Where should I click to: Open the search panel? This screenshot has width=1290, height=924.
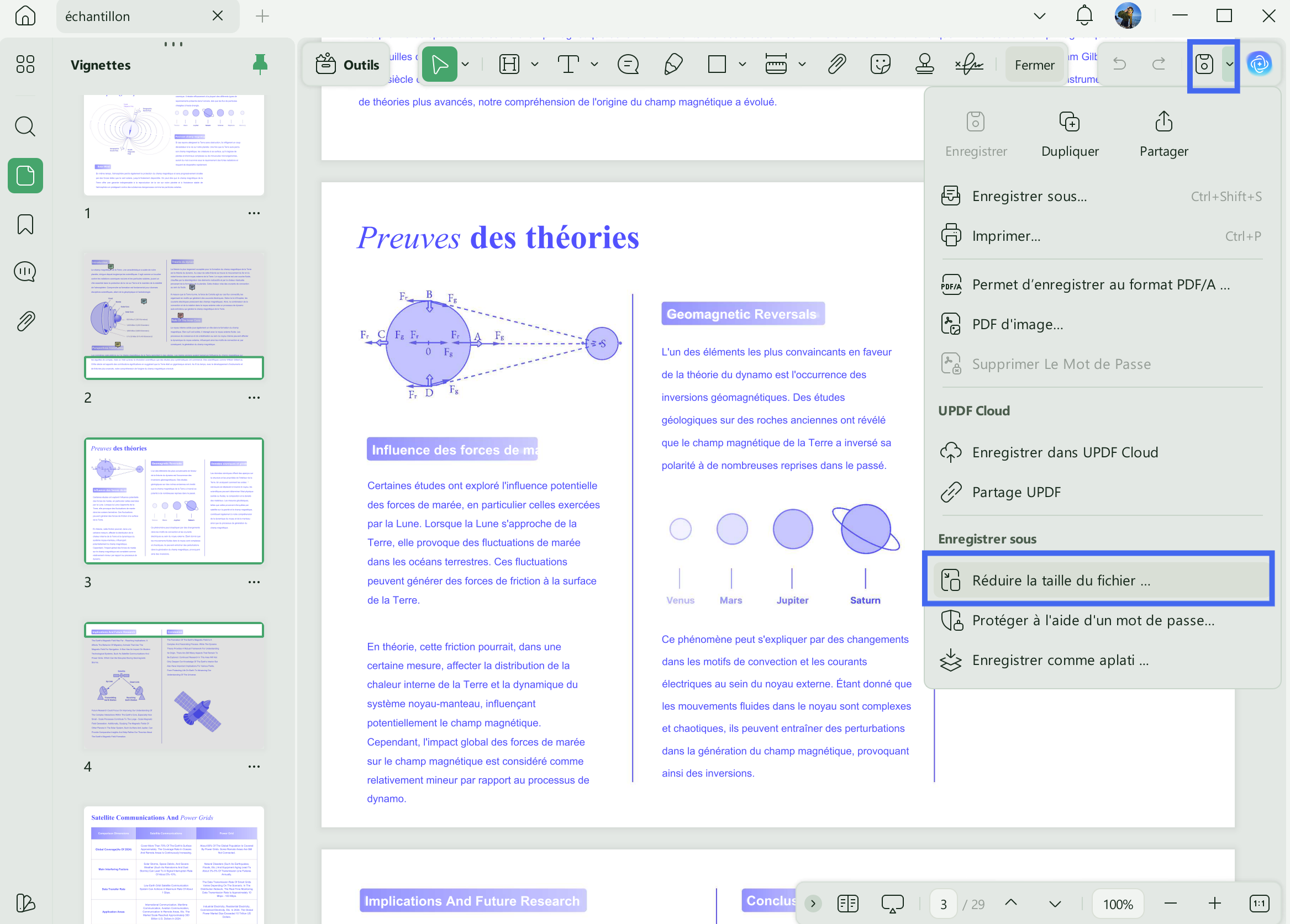25,126
